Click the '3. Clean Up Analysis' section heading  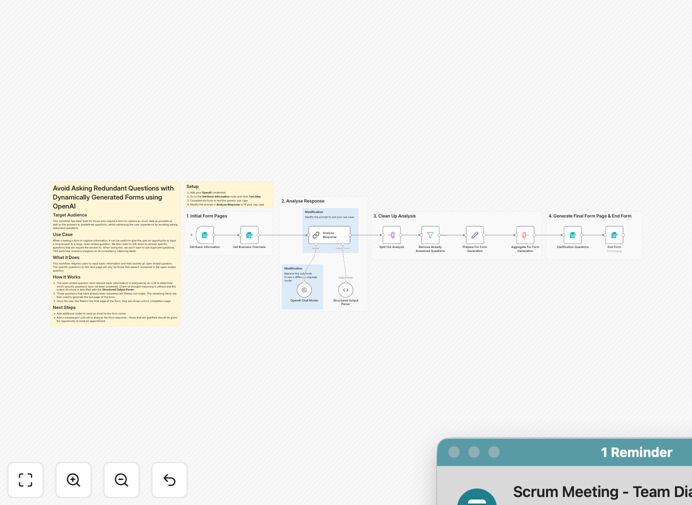point(395,216)
